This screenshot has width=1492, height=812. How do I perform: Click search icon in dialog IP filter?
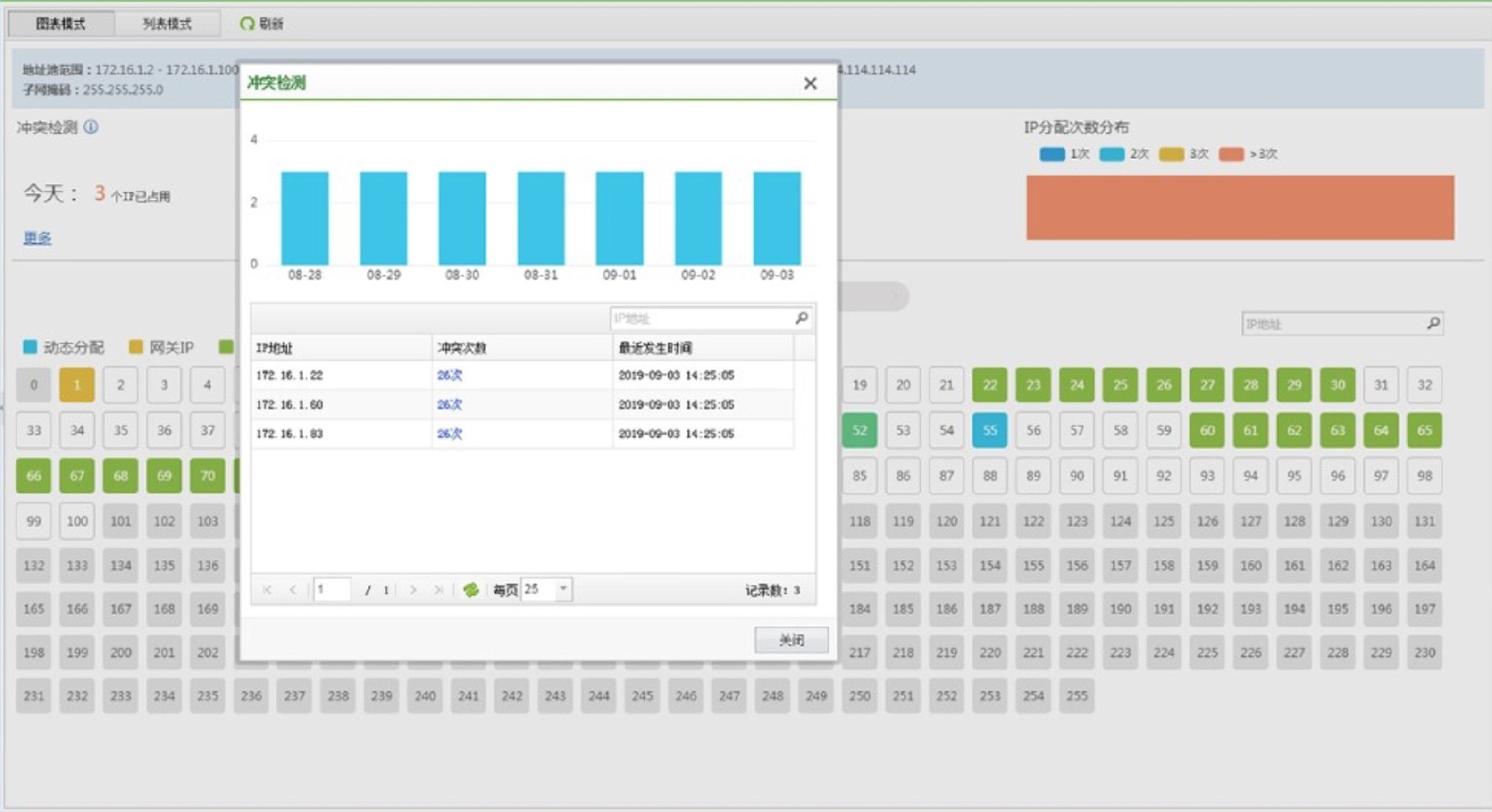tap(801, 318)
